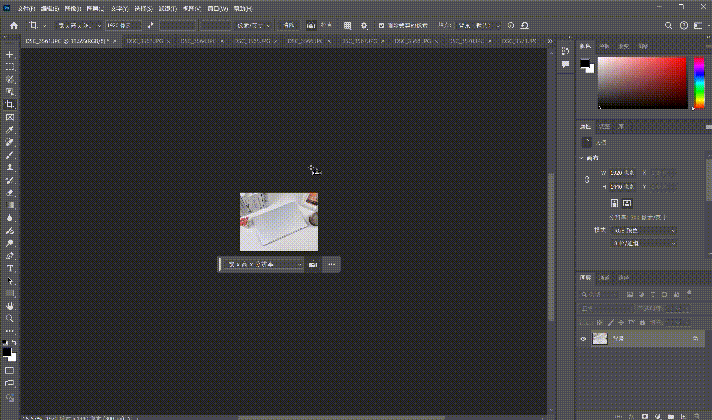Viewport: 712px width, 420px height.
Task: Collapse the canvas section in Properties panel
Action: tap(582, 158)
